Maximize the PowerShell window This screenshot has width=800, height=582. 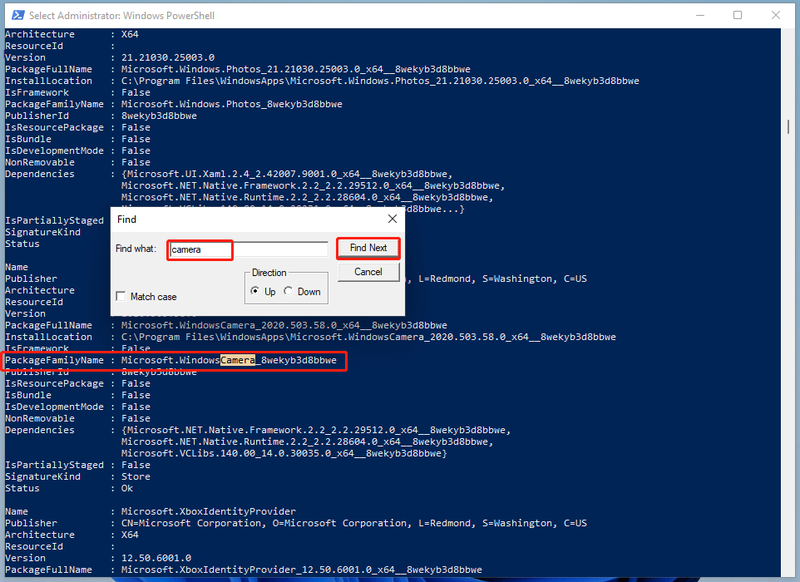click(737, 15)
